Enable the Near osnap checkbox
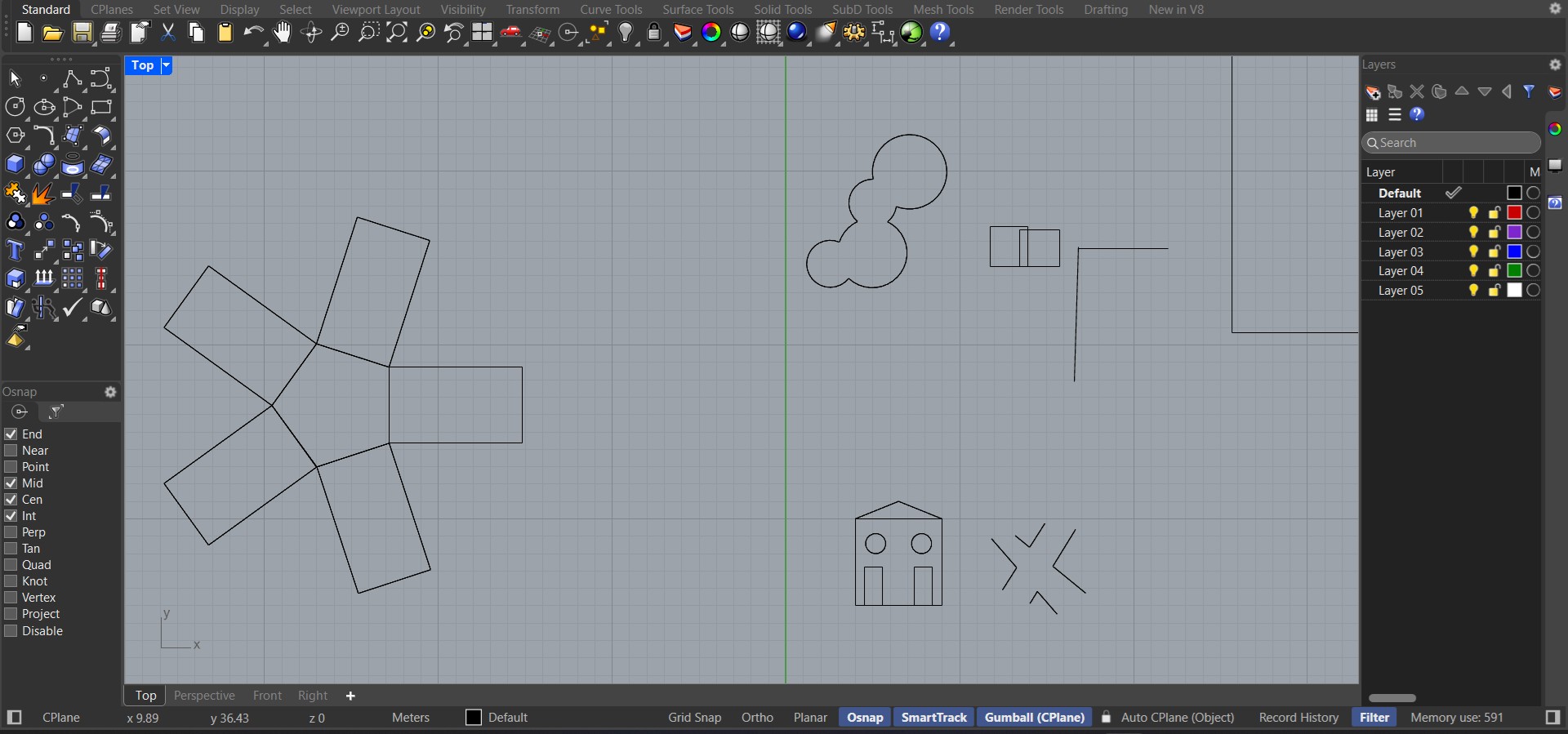Image resolution: width=1568 pixels, height=734 pixels. (x=11, y=451)
